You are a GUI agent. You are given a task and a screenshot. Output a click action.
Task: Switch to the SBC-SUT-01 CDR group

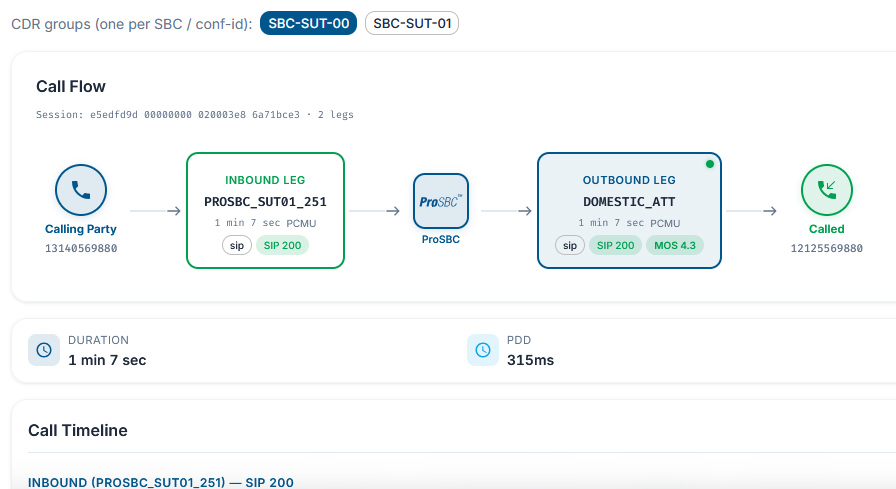pos(412,23)
